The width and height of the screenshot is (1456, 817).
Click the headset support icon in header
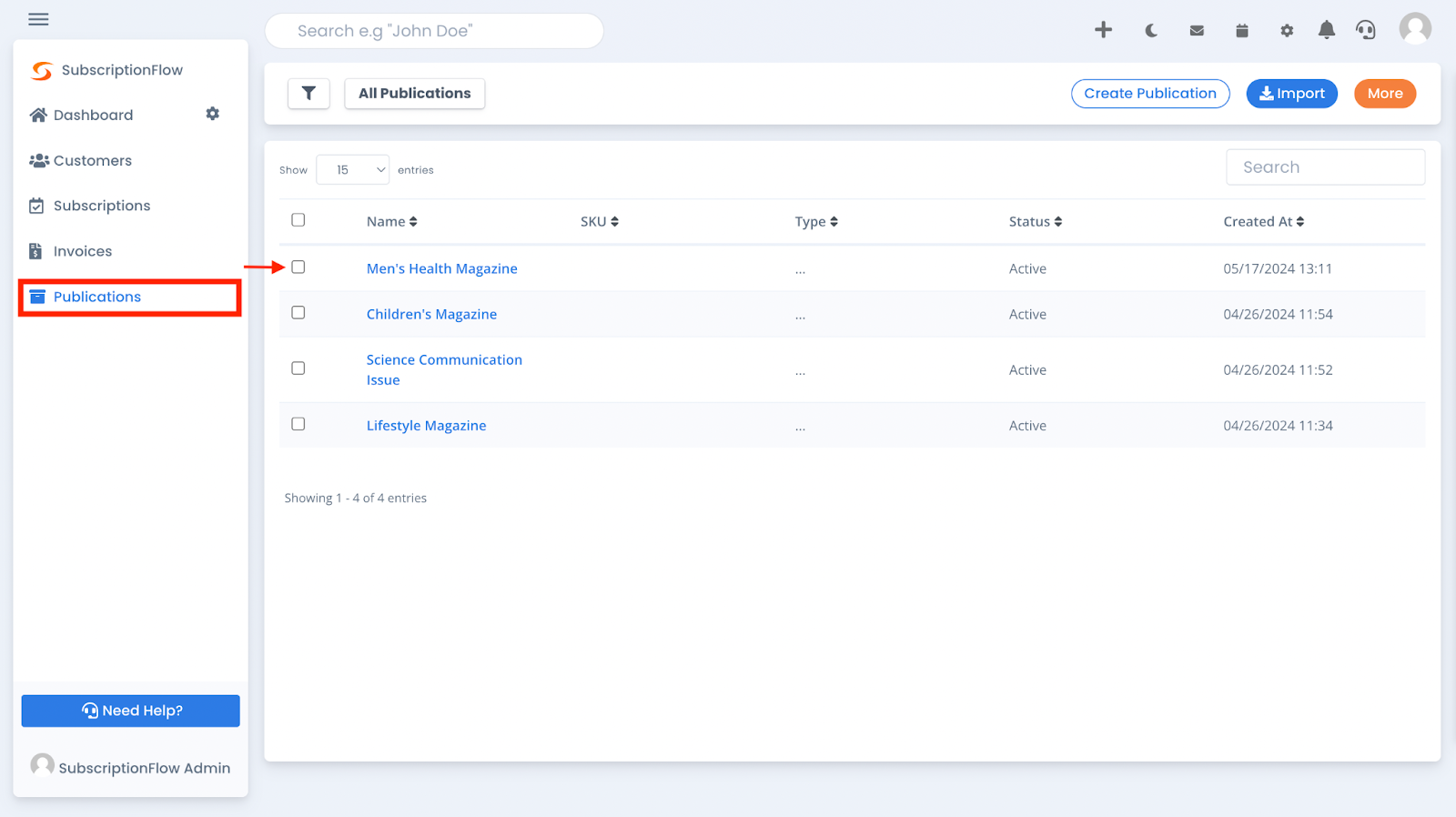1366,30
